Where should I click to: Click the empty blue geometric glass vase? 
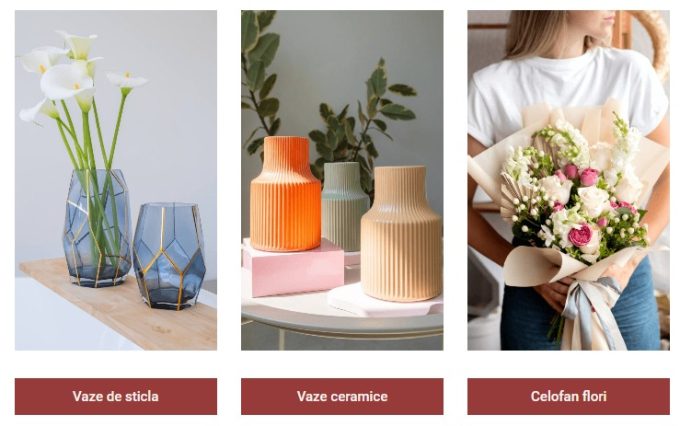click(169, 256)
